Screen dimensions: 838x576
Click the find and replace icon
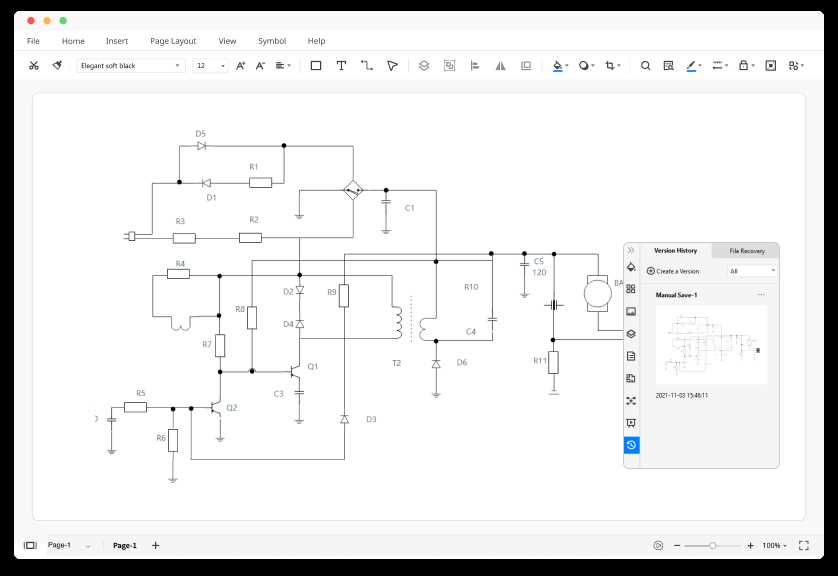(x=668, y=66)
